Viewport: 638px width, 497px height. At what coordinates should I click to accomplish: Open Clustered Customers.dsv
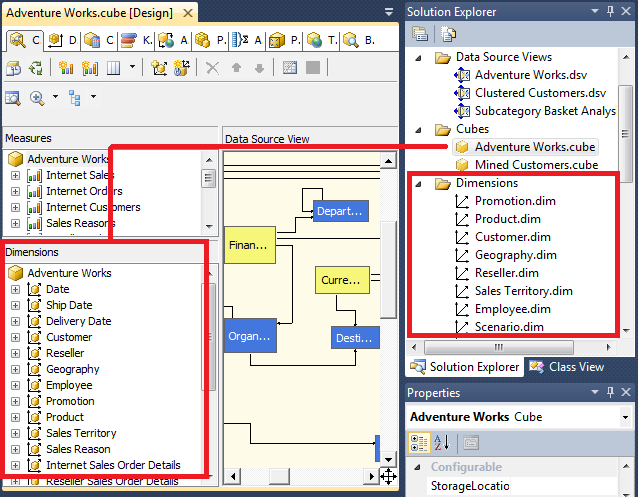coord(541,93)
